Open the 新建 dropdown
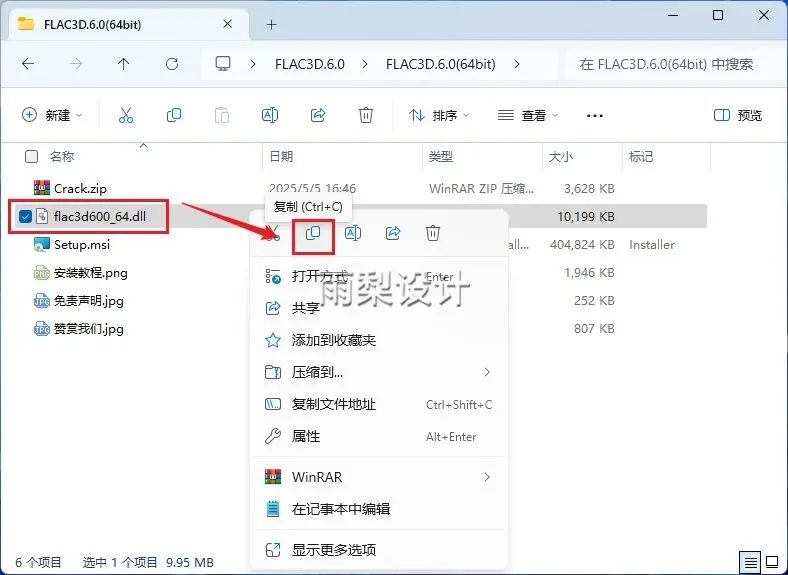The width and height of the screenshot is (788, 575). (52, 115)
